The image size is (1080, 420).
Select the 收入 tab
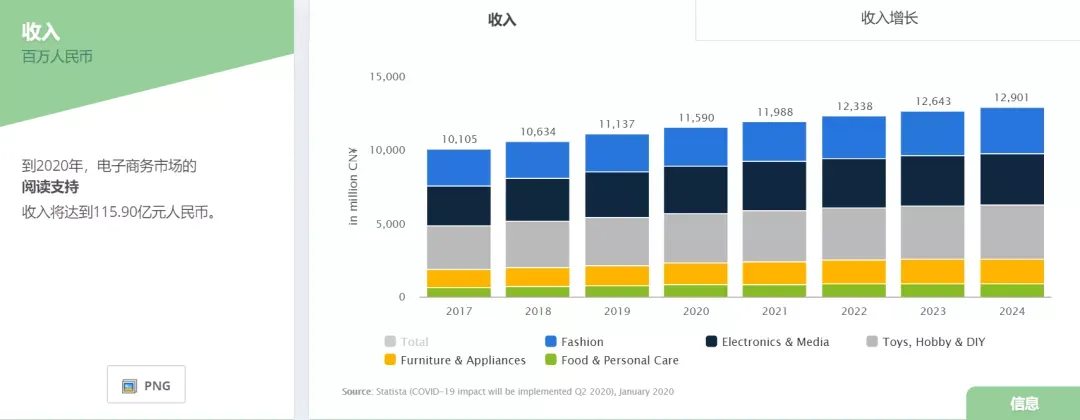(x=502, y=20)
